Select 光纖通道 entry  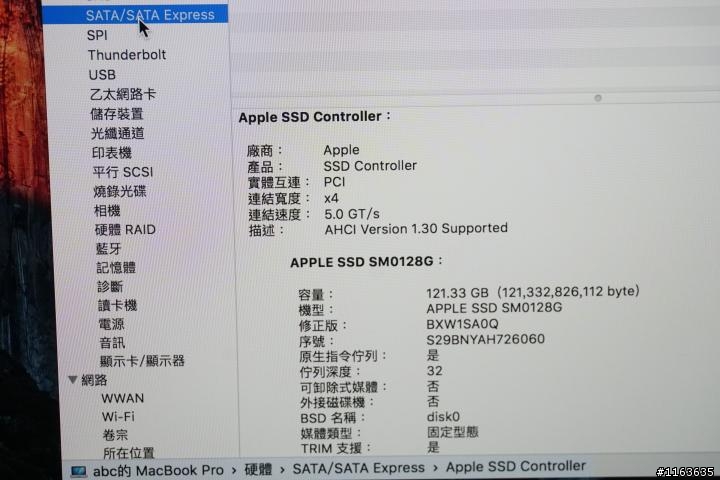tap(118, 133)
